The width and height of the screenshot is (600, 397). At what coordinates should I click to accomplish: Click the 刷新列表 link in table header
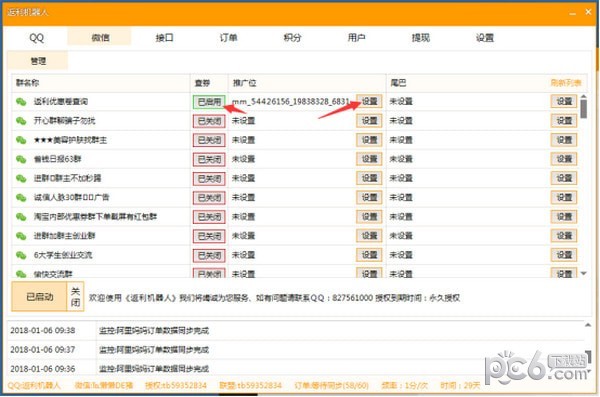point(566,83)
